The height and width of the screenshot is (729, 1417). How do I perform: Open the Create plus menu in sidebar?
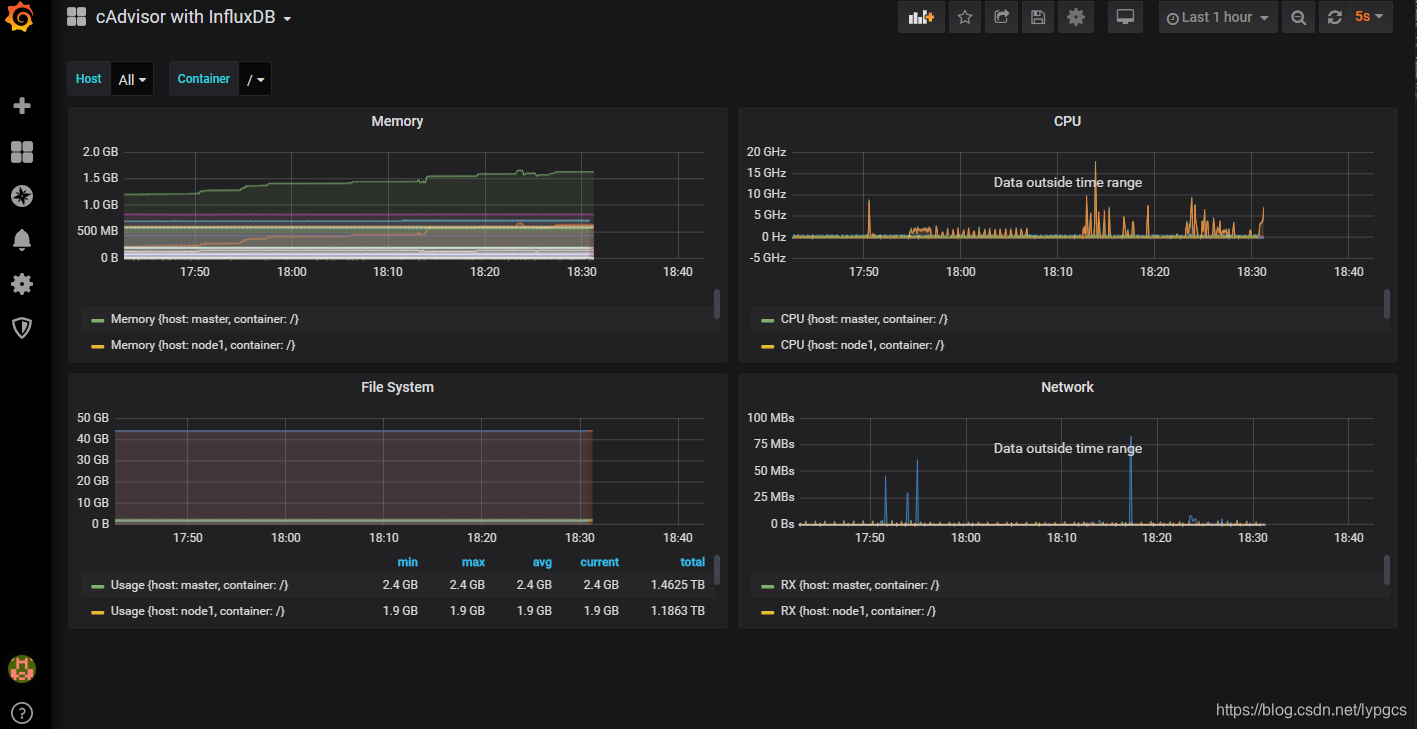tap(21, 106)
